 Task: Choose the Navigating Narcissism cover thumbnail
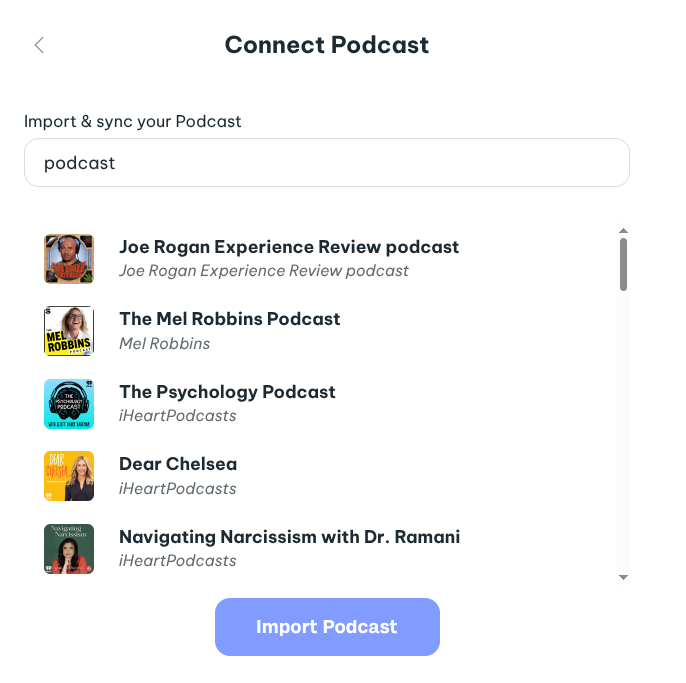point(69,549)
